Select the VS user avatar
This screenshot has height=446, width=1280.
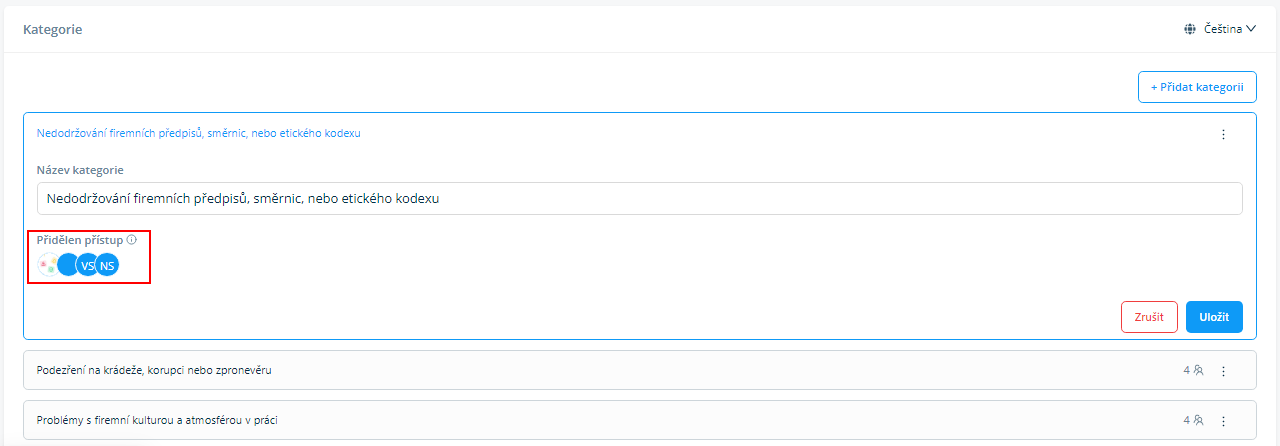tap(86, 265)
